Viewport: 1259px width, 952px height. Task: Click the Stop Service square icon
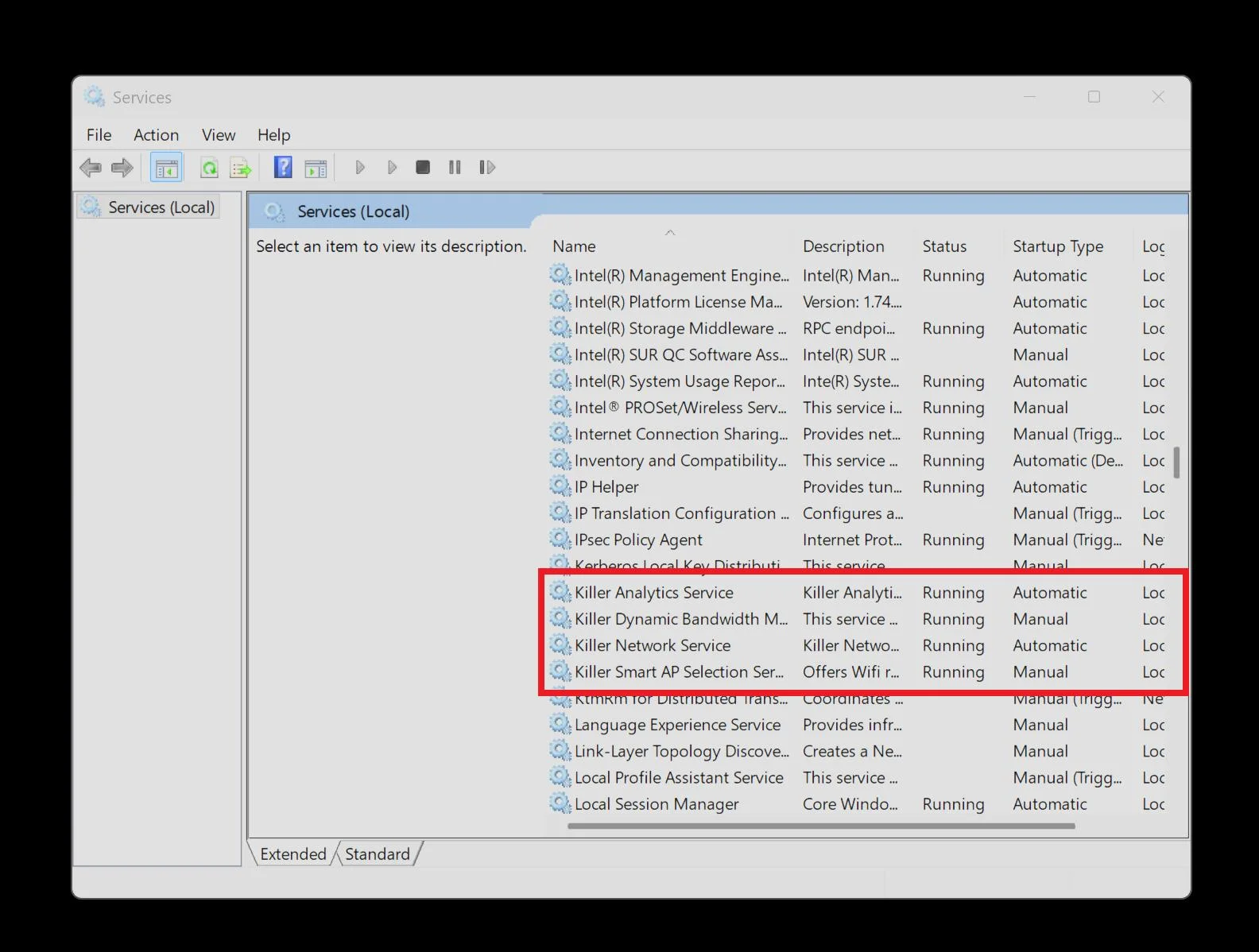(x=423, y=167)
